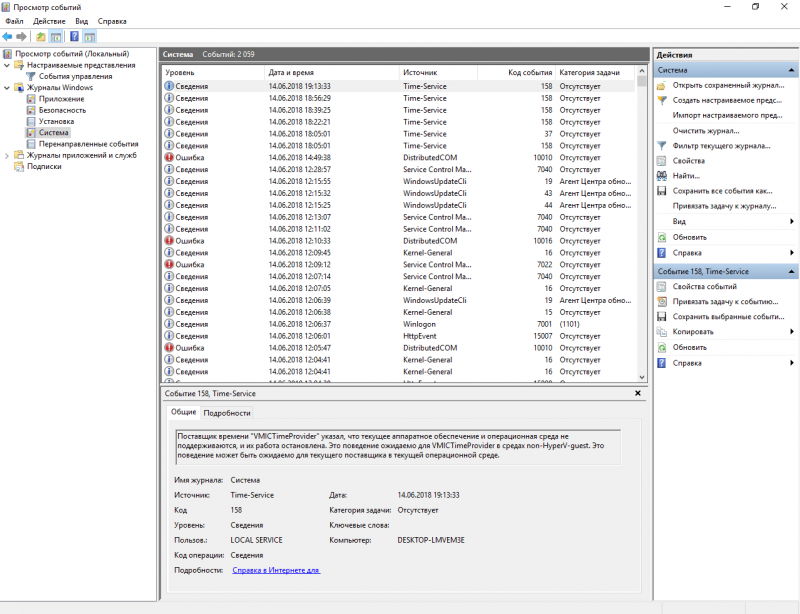Select the WindowsUpdateClient event with code 44
Screen dimensions: 800x614
pos(399,205)
